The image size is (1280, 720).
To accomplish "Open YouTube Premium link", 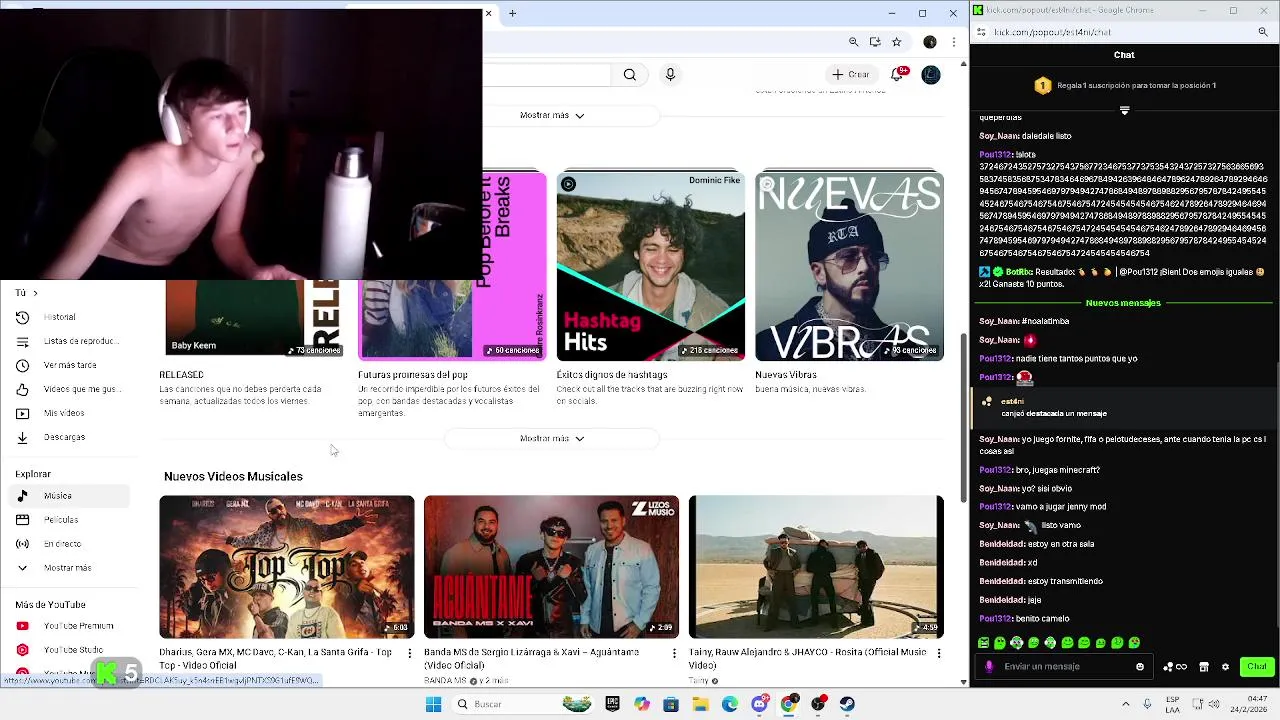I will coord(71,626).
